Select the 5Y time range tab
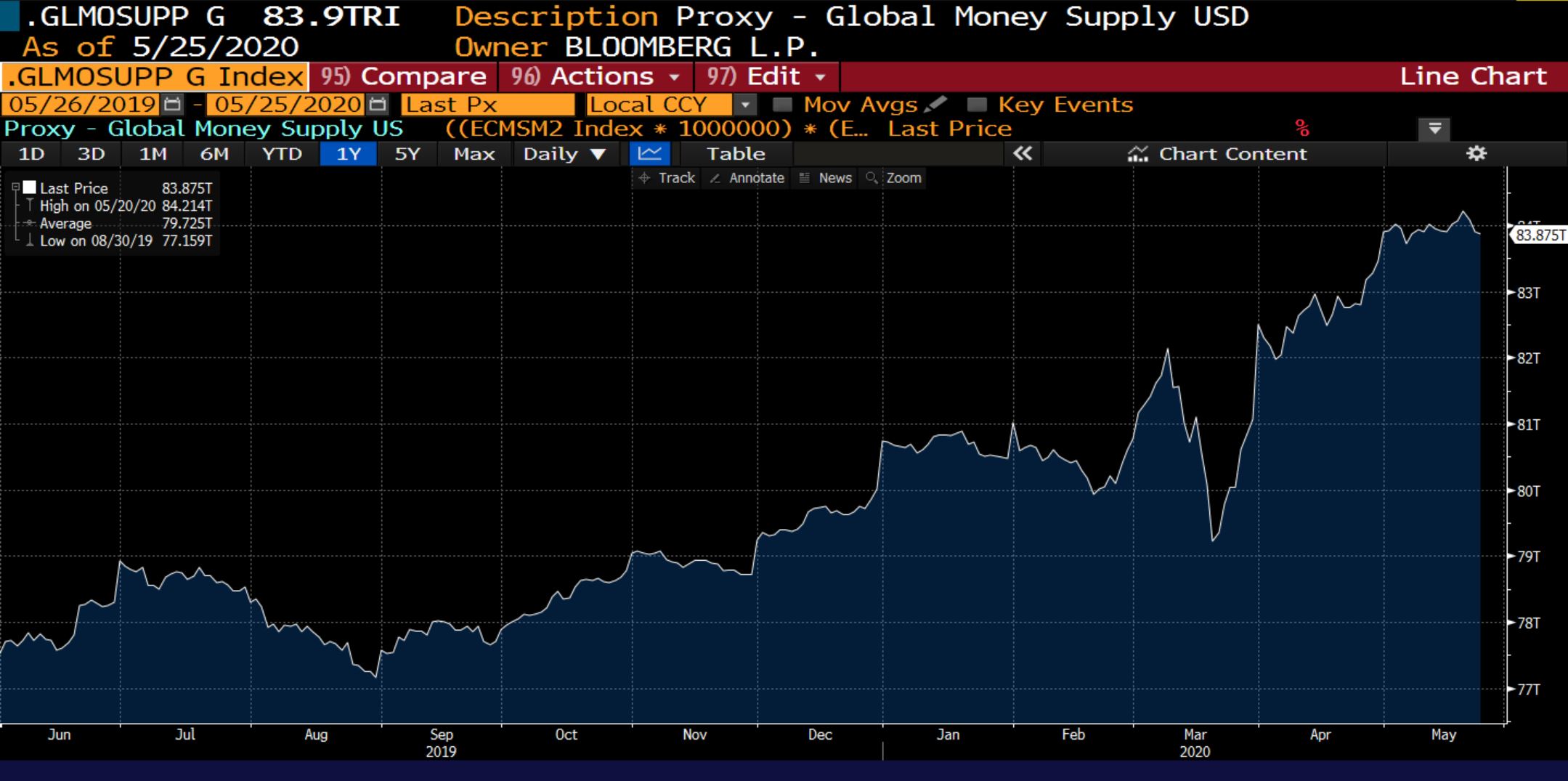The width and height of the screenshot is (1568, 781). pyautogui.click(x=407, y=154)
